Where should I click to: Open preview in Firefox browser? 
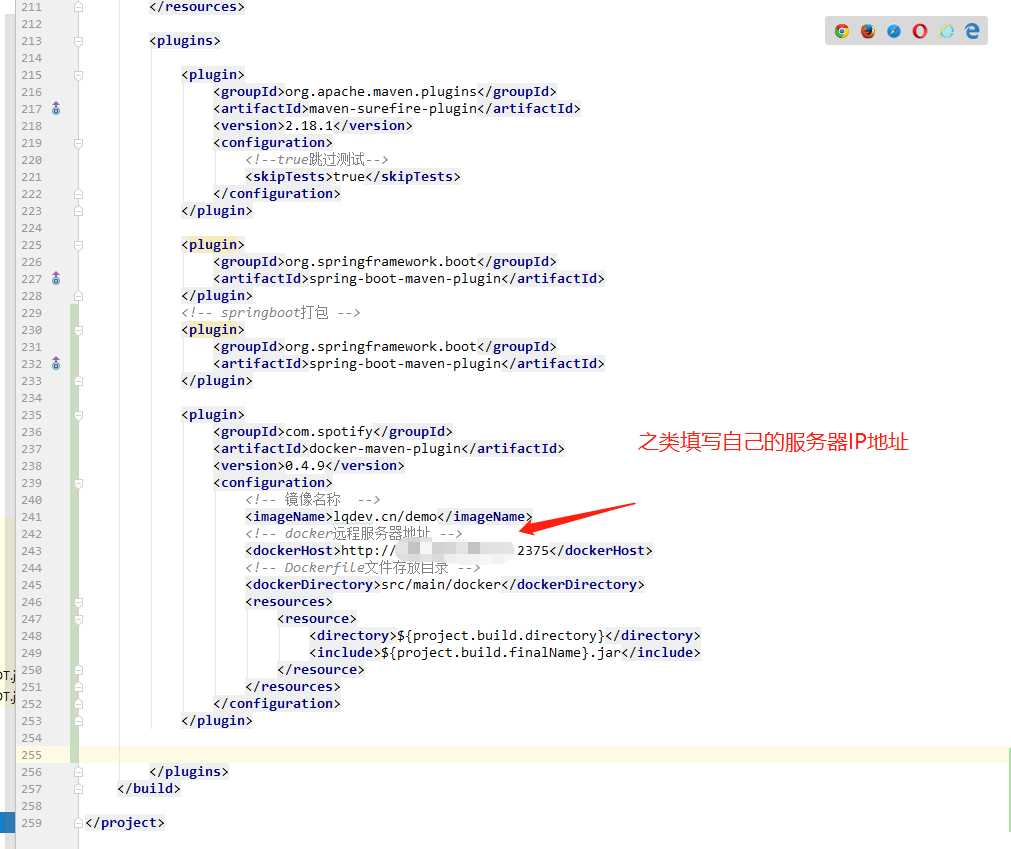pyautogui.click(x=868, y=31)
